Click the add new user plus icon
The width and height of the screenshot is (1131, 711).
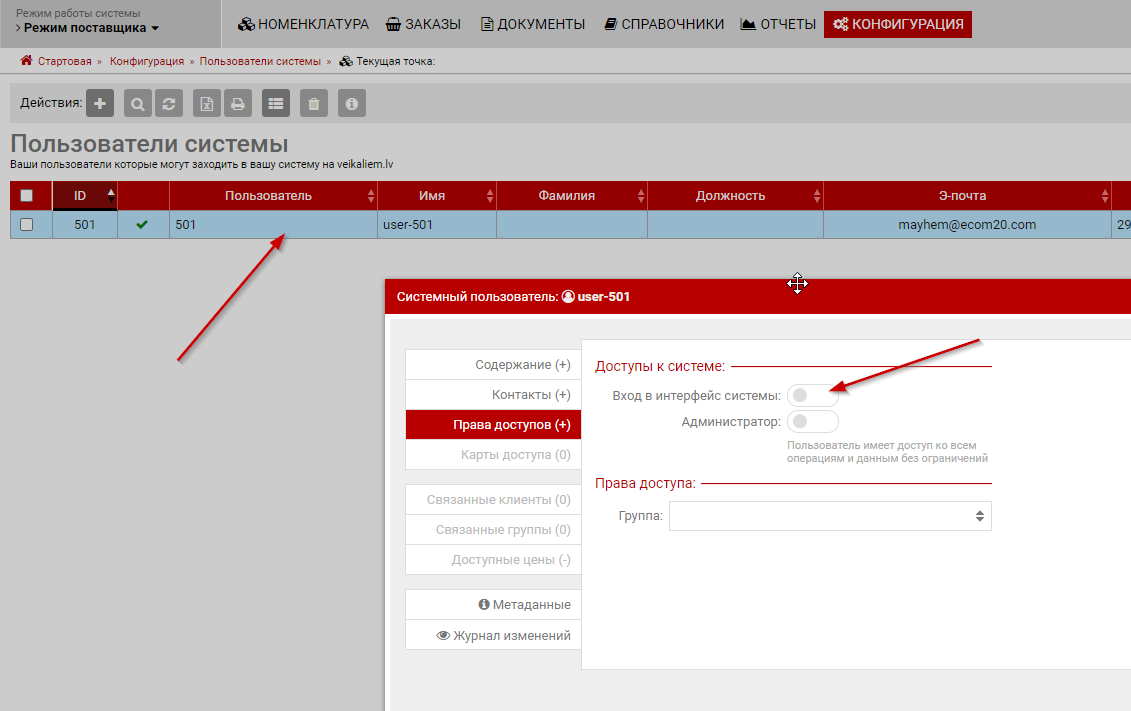[x=99, y=103]
